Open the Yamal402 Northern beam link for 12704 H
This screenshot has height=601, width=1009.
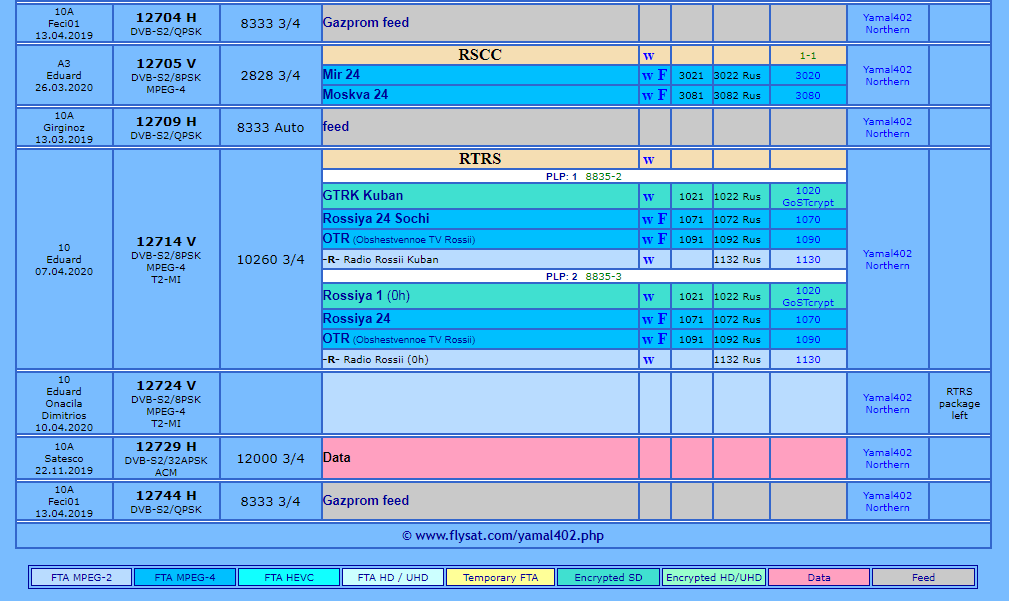(x=887, y=24)
